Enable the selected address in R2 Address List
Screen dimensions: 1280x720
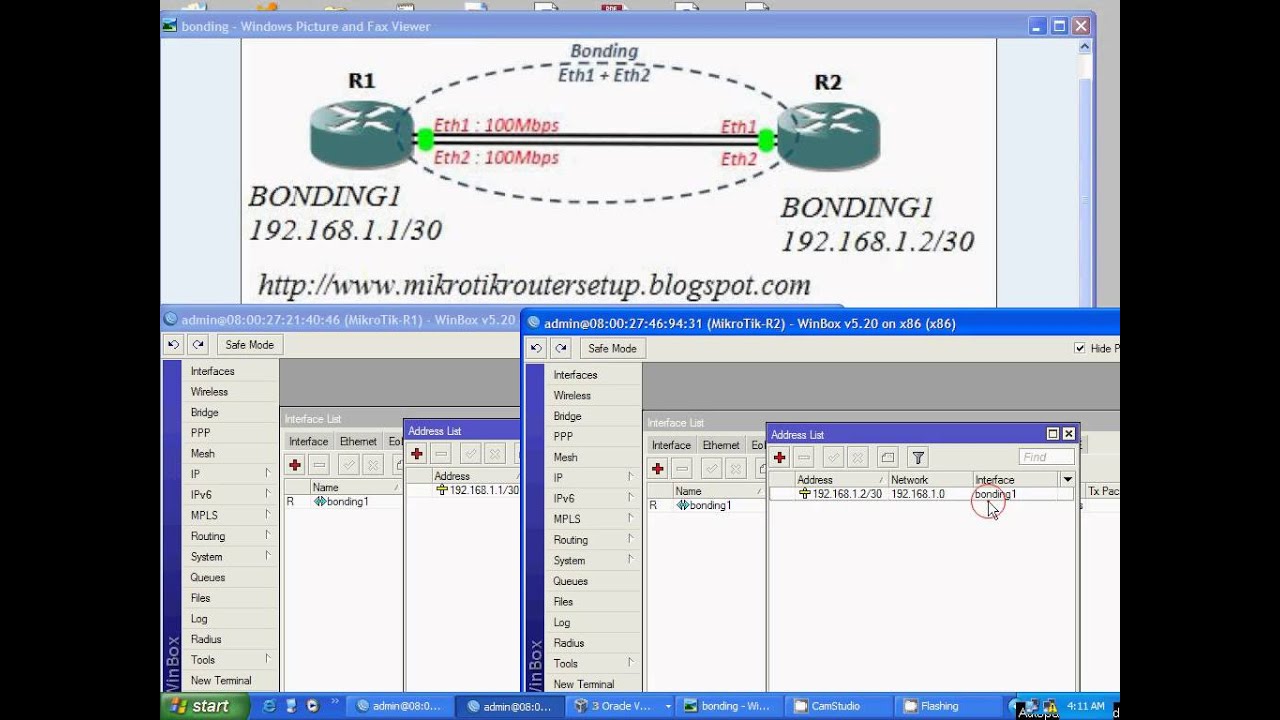[833, 457]
